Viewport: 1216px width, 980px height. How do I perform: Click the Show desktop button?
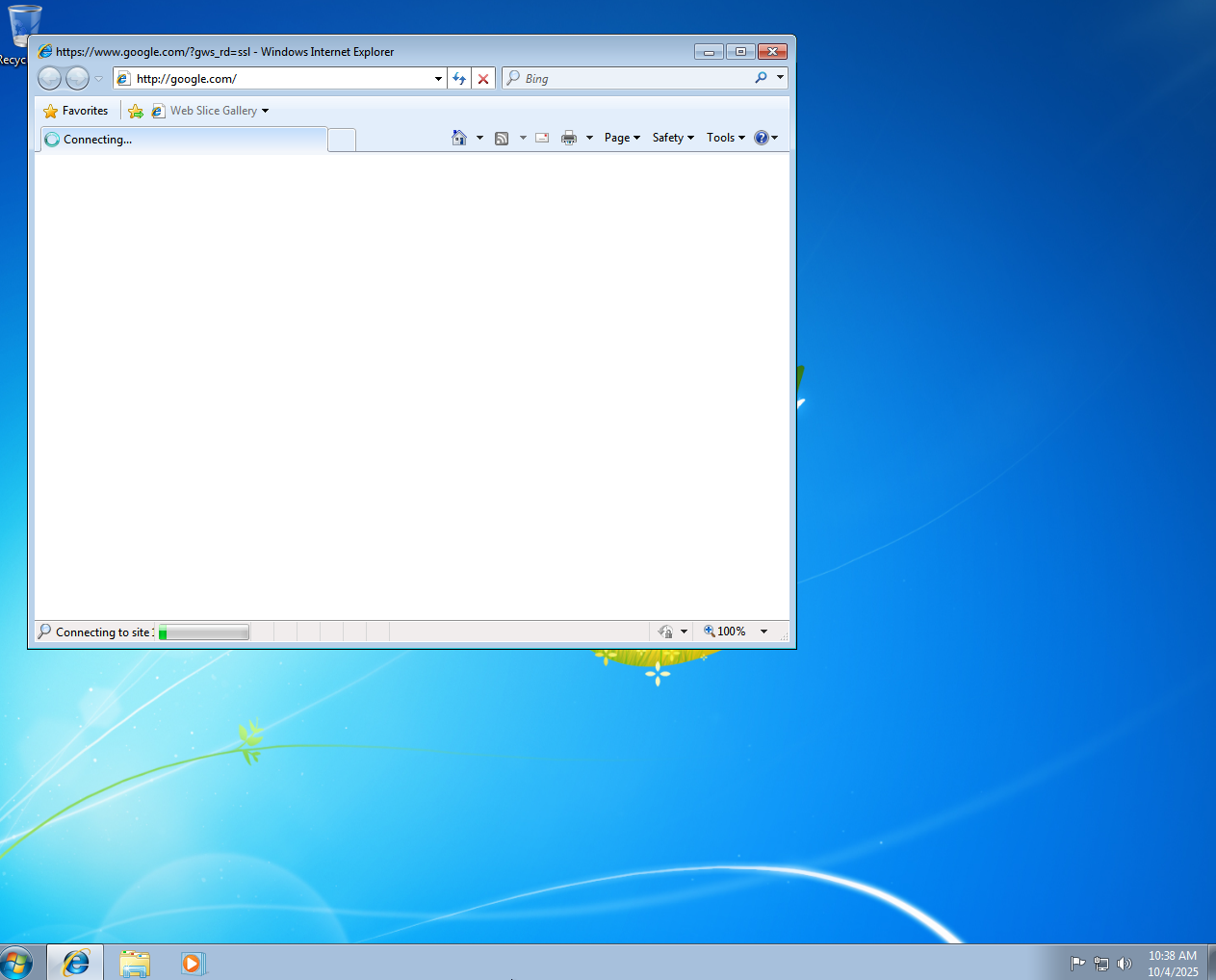1211,963
